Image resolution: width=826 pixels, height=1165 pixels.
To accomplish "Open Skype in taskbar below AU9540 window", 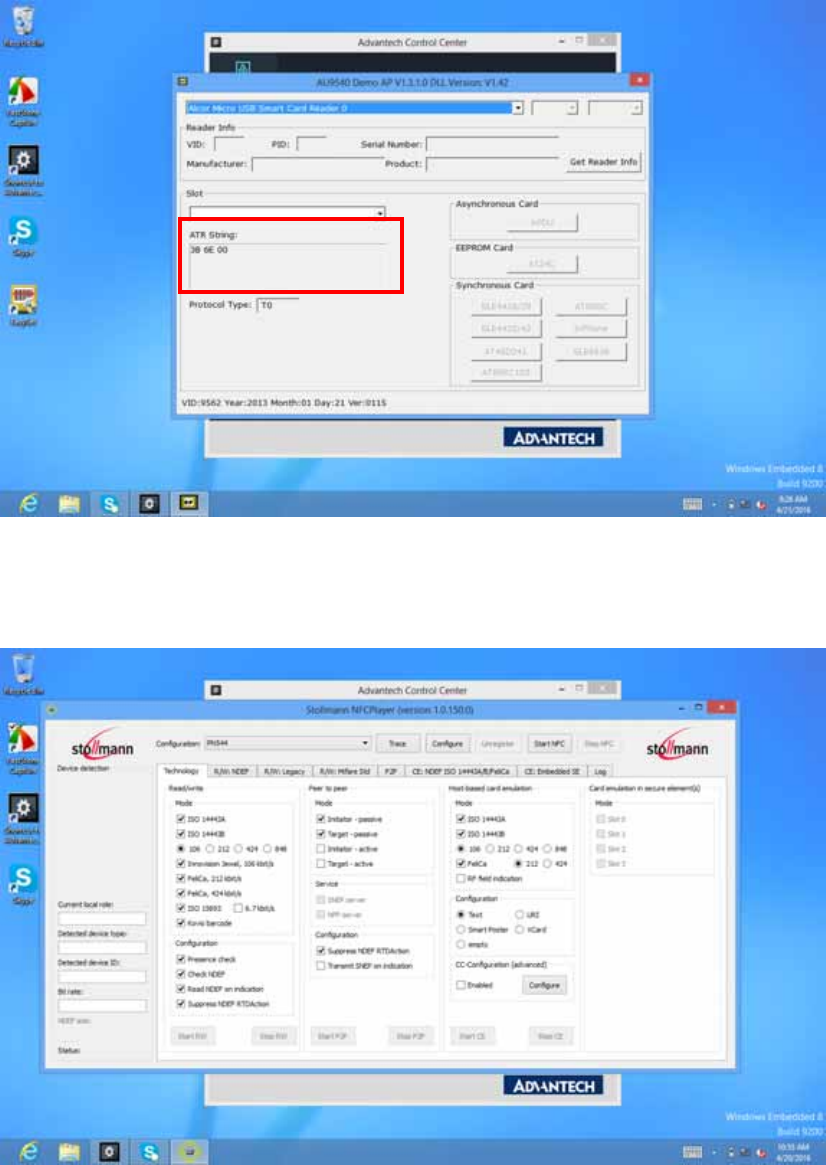I will [x=110, y=504].
